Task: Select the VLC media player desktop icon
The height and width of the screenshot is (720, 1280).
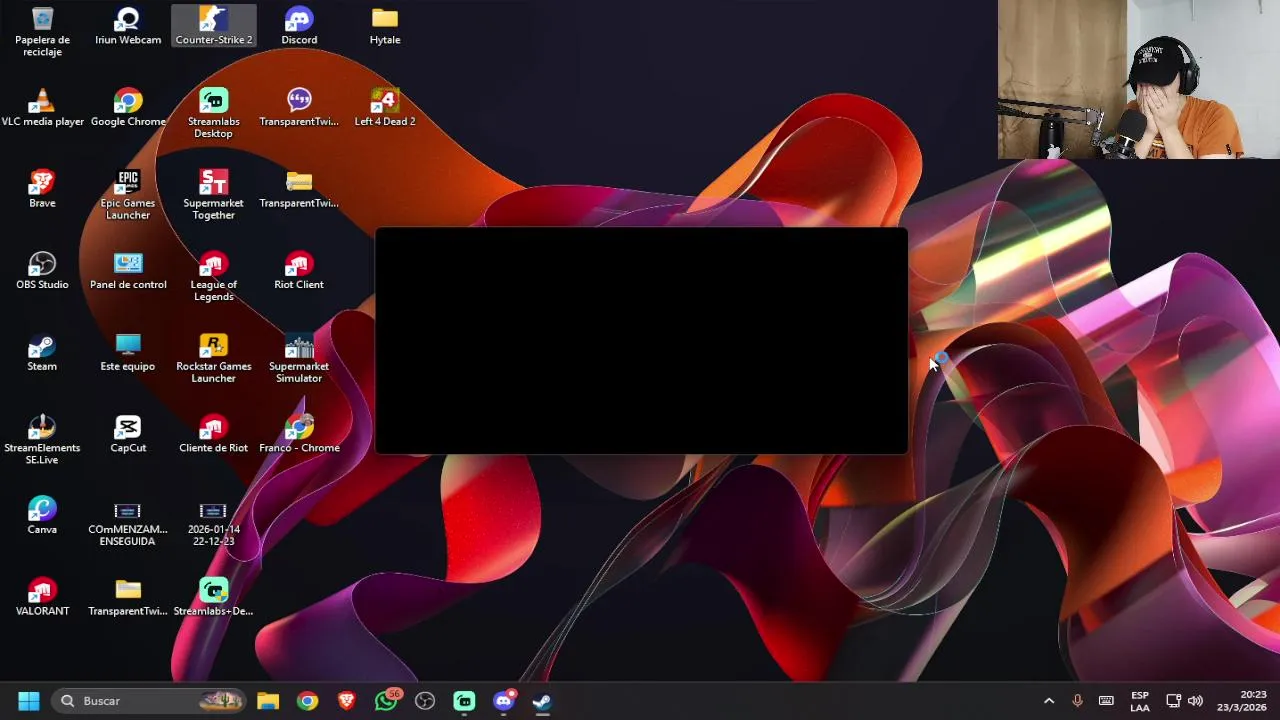Action: tap(42, 108)
